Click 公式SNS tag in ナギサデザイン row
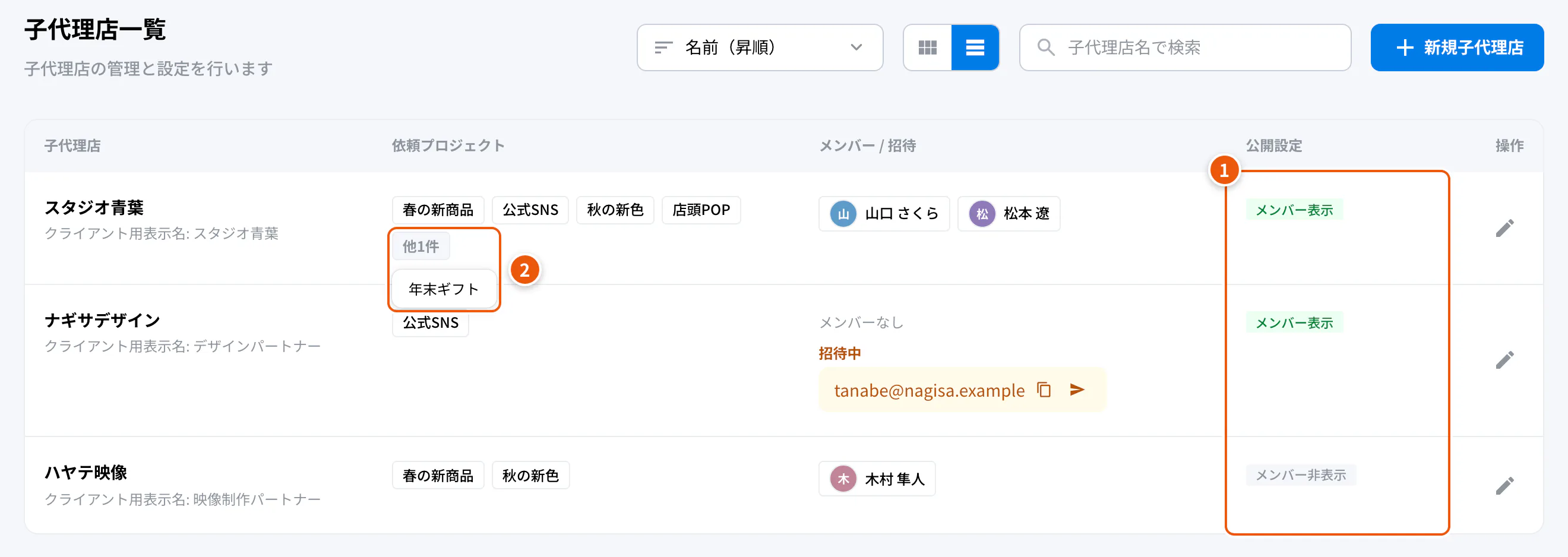1568x557 pixels. point(431,323)
